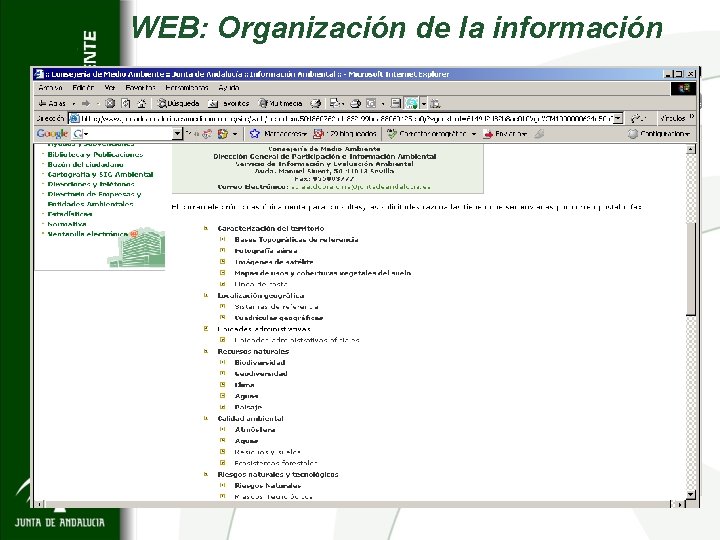Click the Enviar a button
720x540 pixels.
(x=504, y=134)
